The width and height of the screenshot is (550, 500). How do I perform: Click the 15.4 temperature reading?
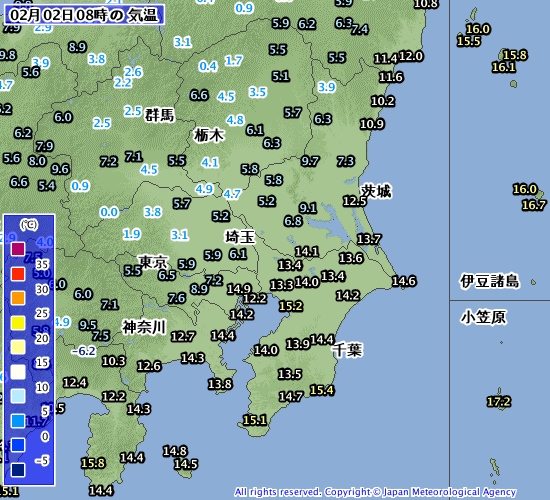point(322,390)
